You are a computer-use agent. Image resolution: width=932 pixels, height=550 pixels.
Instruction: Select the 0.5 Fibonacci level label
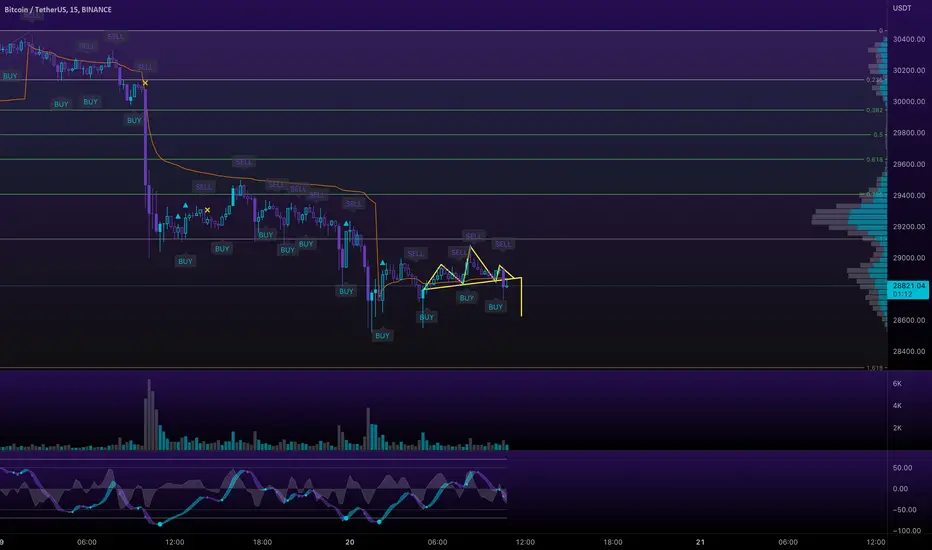[878, 135]
